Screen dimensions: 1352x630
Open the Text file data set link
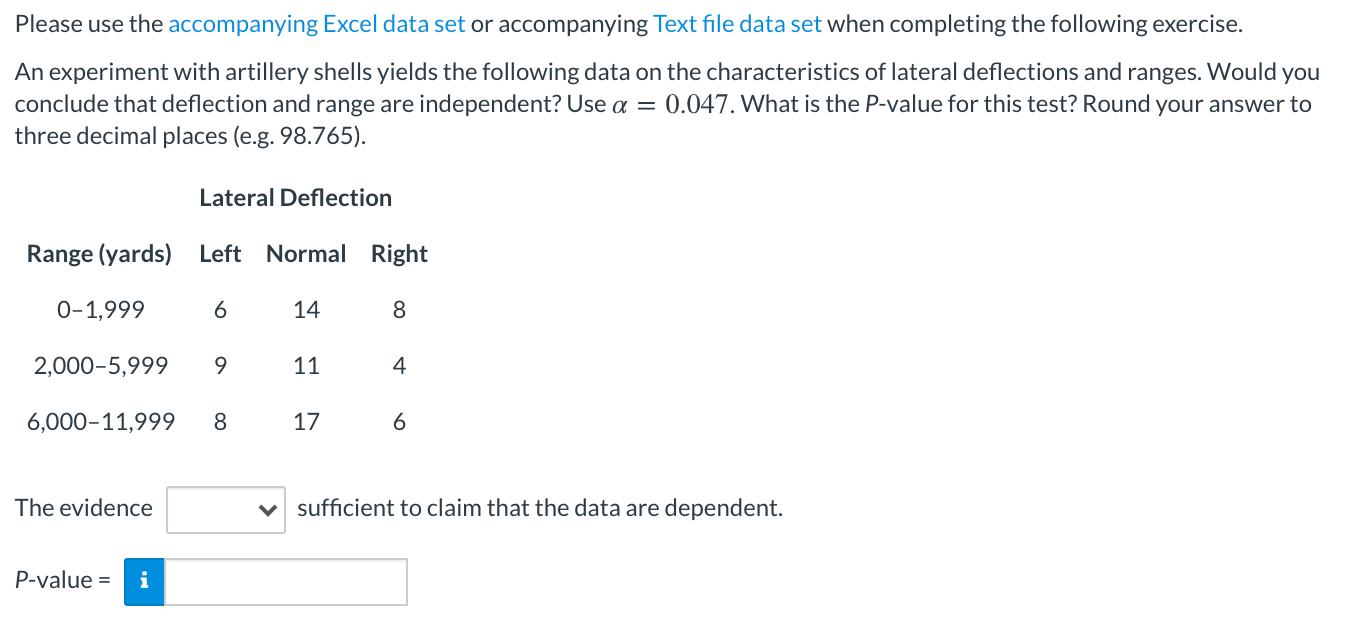737,25
